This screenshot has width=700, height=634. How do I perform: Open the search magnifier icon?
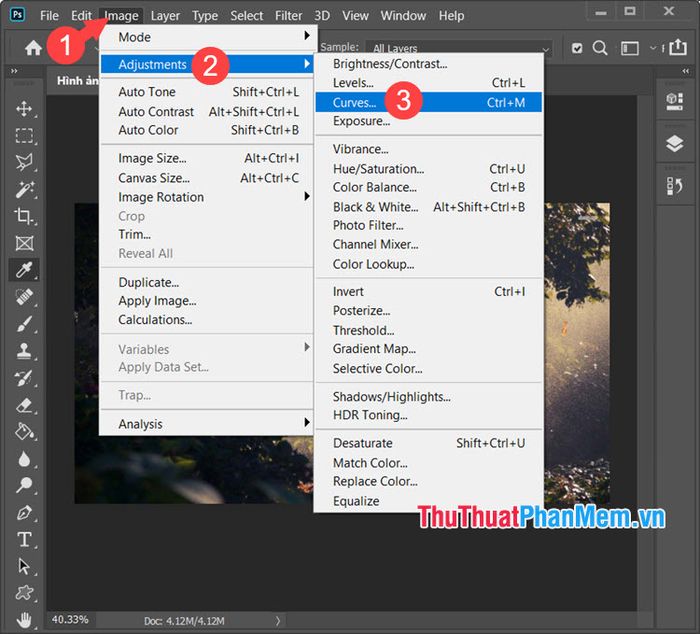click(600, 47)
